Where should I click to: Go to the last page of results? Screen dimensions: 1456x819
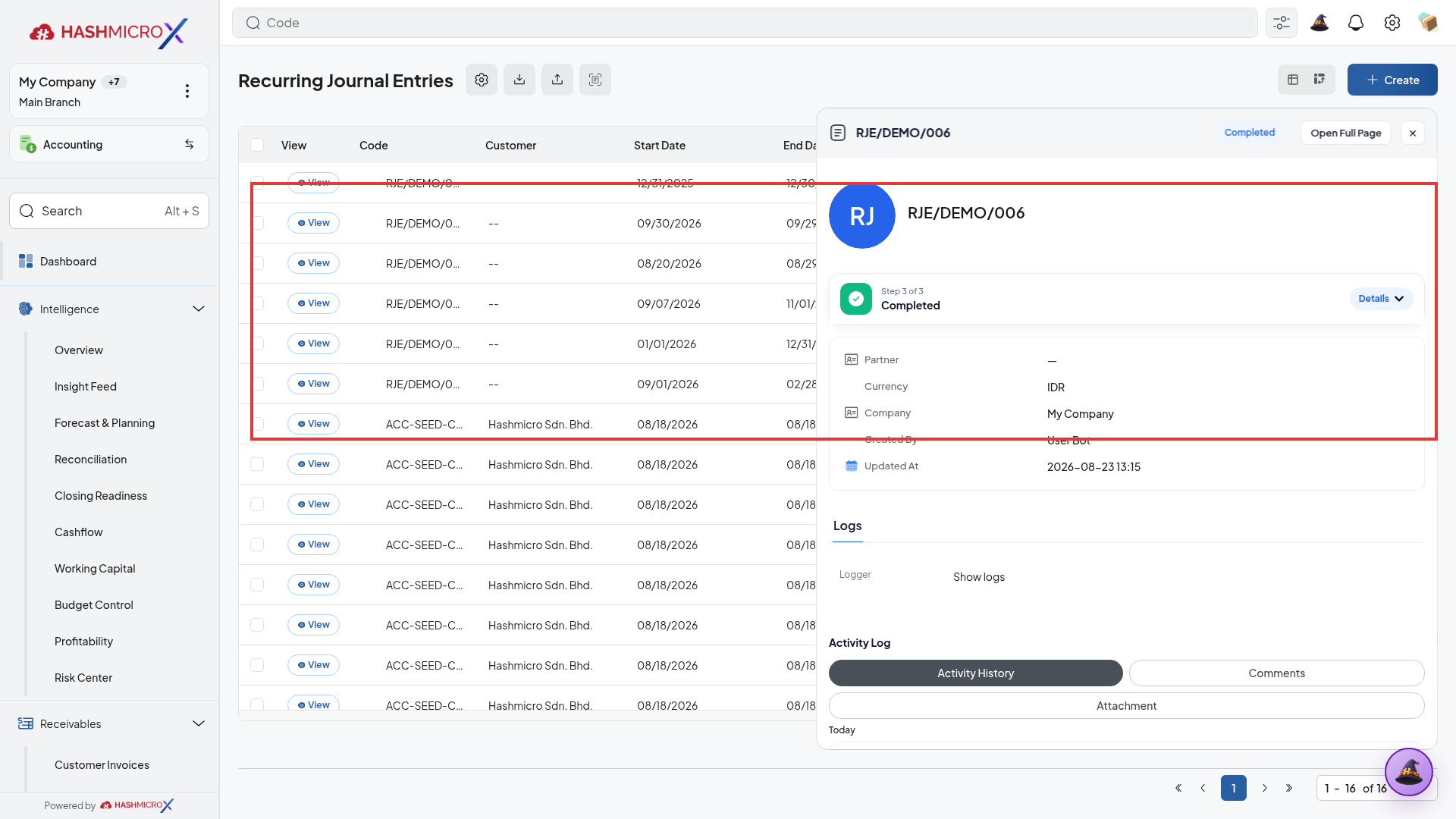tap(1289, 788)
